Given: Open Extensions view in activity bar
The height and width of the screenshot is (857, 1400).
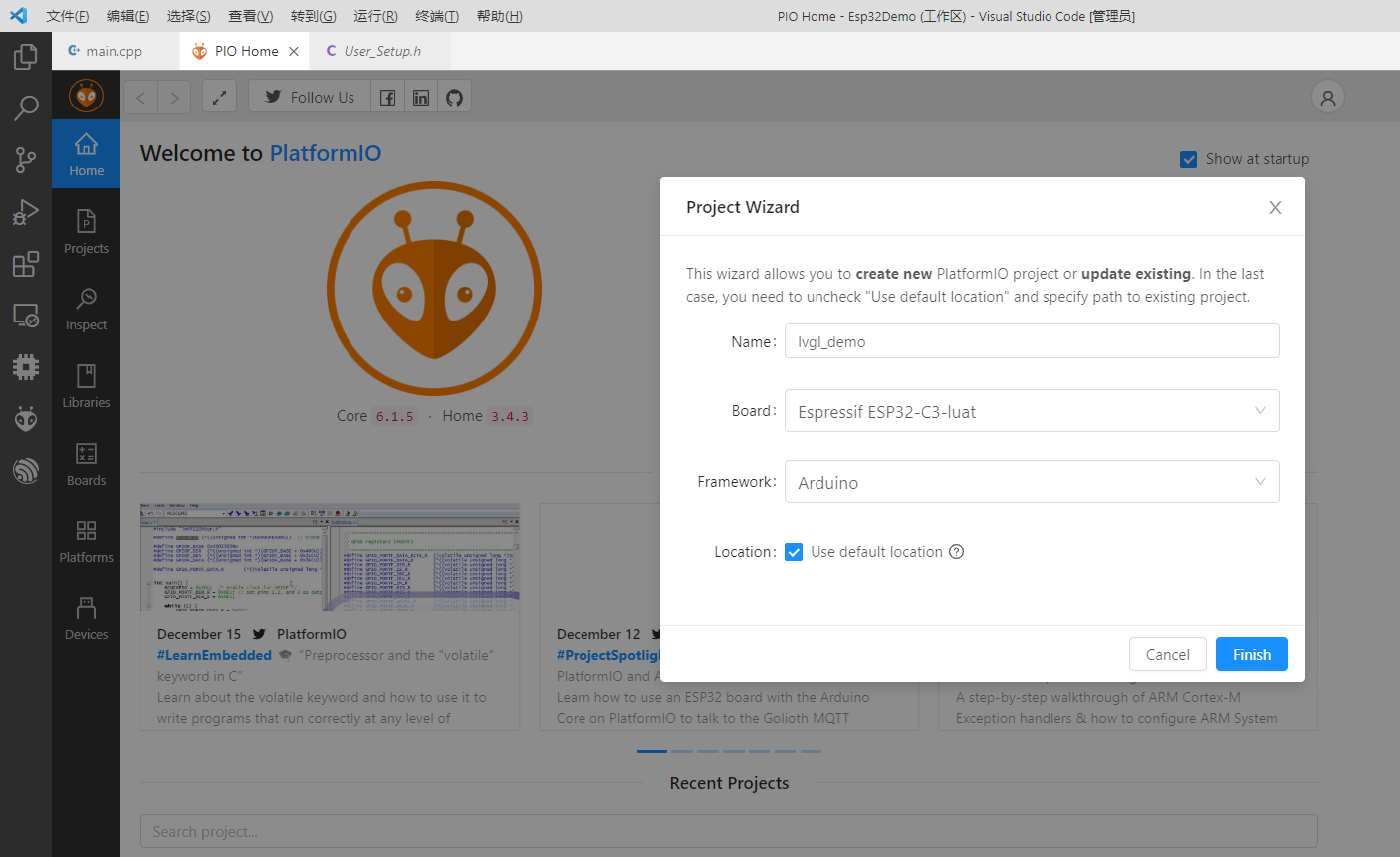Looking at the screenshot, I should [26, 264].
